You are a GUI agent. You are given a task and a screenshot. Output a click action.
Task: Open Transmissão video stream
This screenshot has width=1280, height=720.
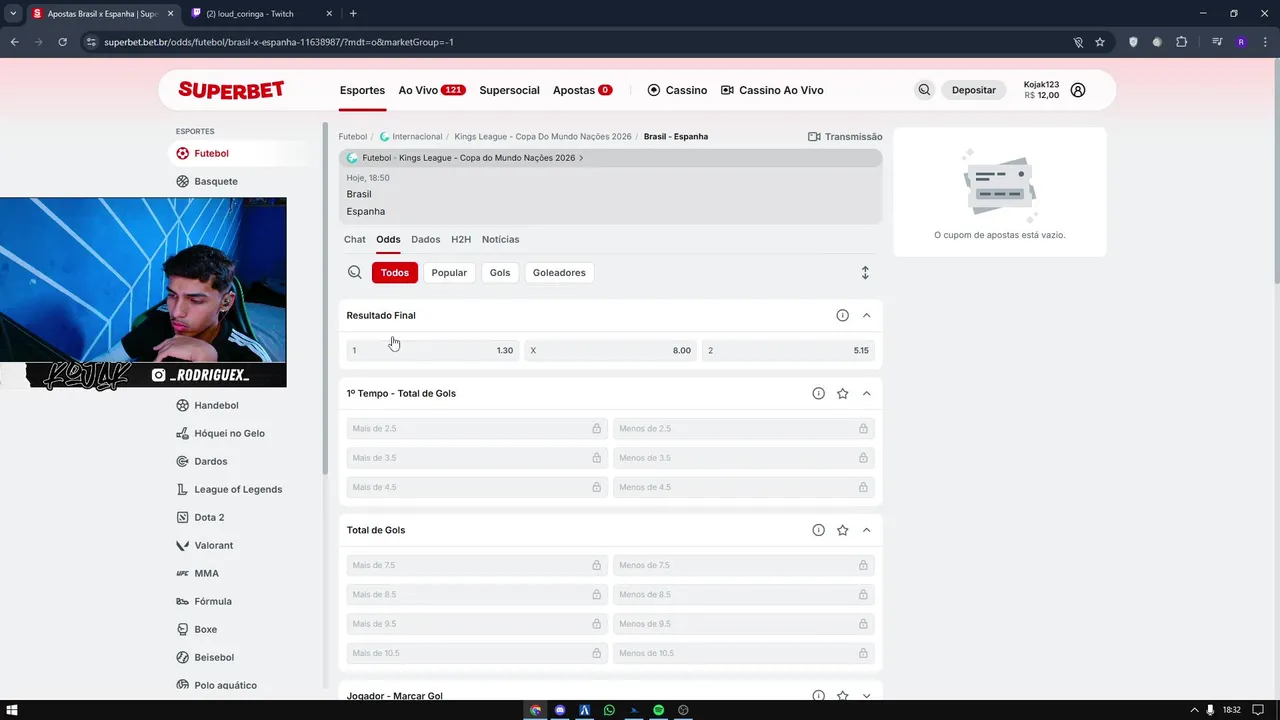(x=845, y=137)
